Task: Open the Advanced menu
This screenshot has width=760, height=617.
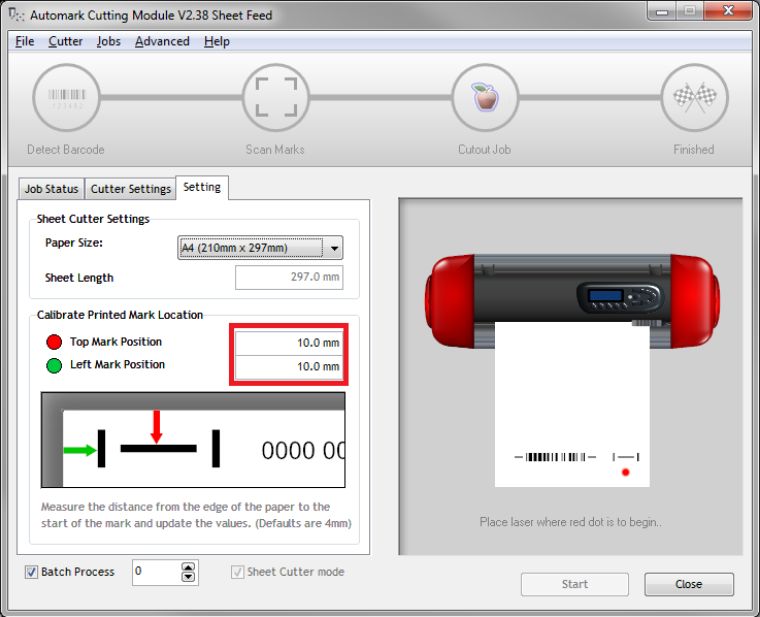Action: pos(161,41)
